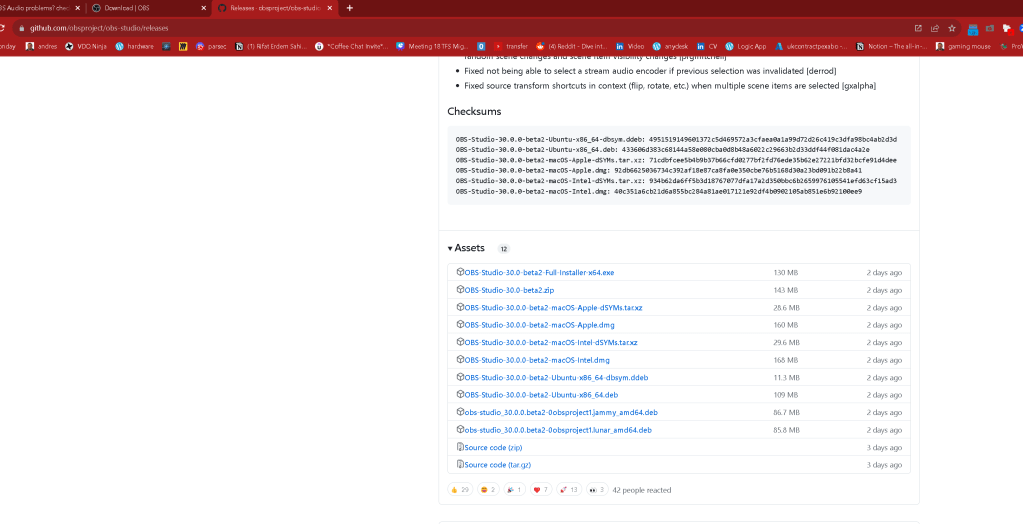Click '3 days ago' beside Source code (zip)
Image resolution: width=1023 pixels, height=524 pixels.
pyautogui.click(x=884, y=448)
